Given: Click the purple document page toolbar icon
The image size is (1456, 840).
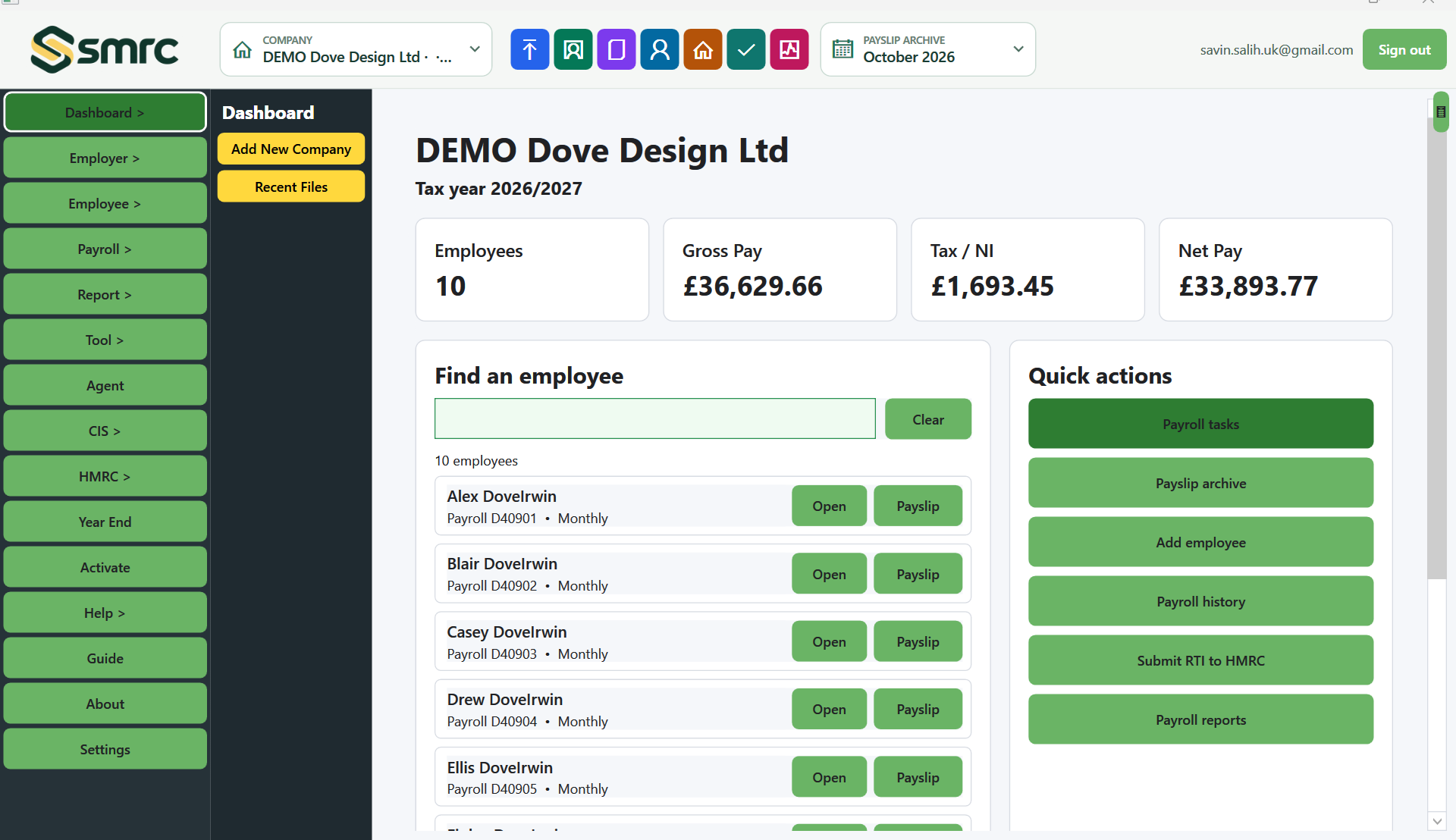Looking at the screenshot, I should point(616,50).
